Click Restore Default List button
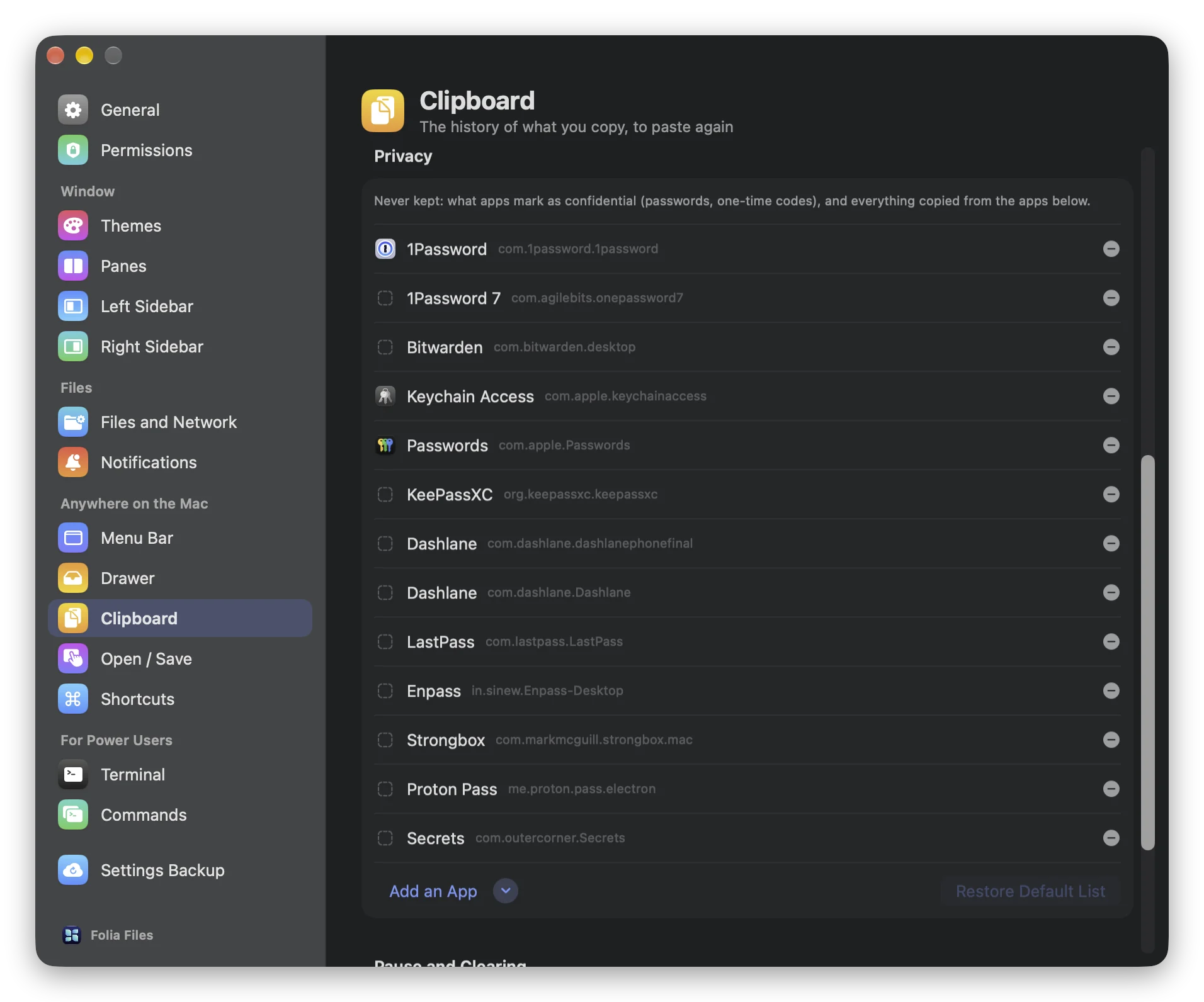1204x1002 pixels. pos(1030,891)
